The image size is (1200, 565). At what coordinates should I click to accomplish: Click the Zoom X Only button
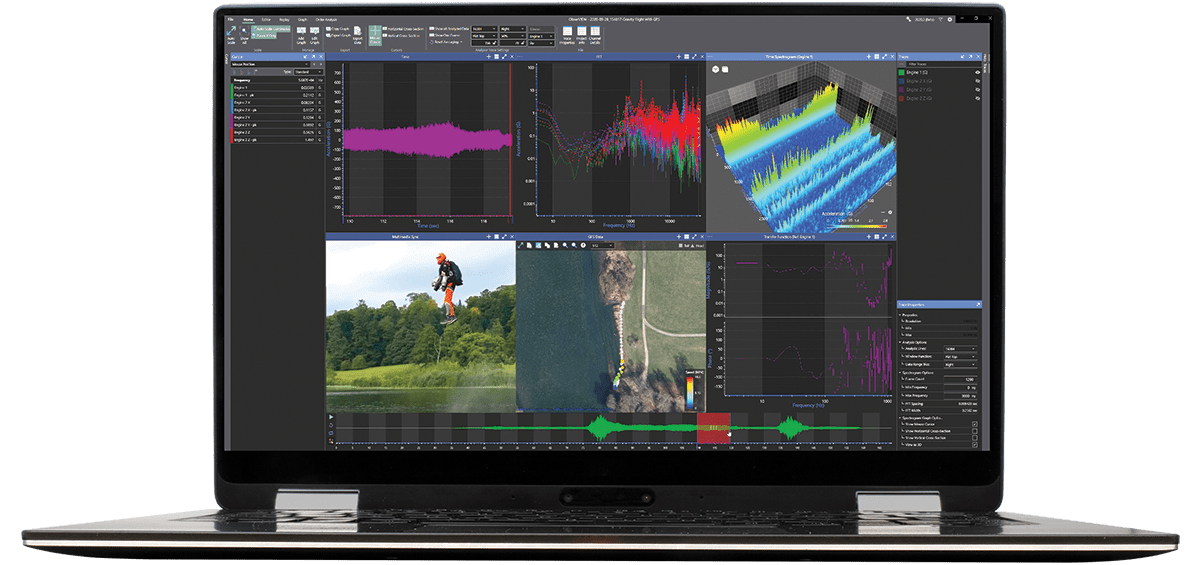[x=264, y=36]
